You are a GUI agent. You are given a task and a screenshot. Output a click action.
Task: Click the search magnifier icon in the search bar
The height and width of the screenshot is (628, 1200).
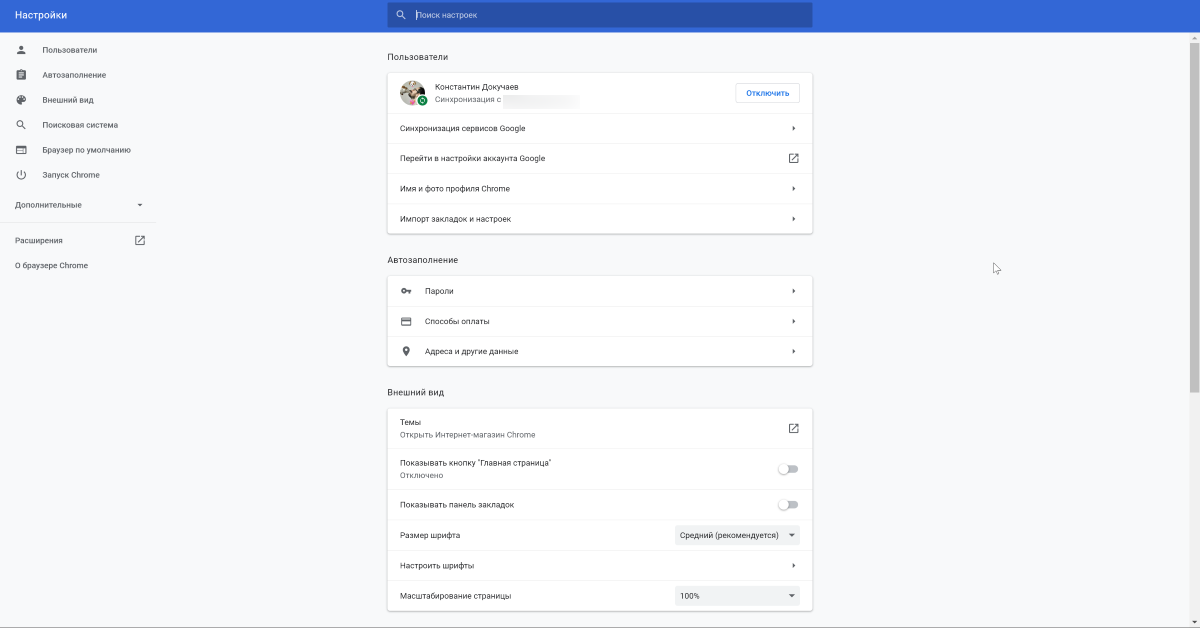[401, 15]
